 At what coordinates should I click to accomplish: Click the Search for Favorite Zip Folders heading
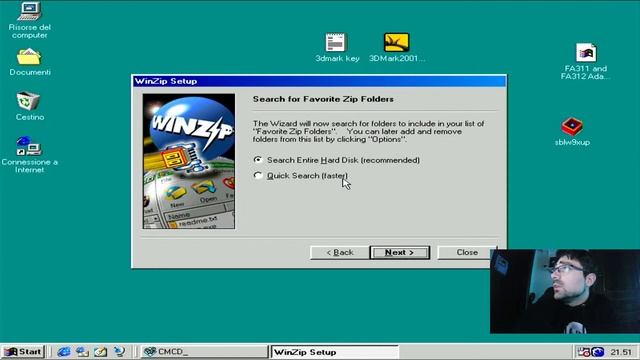click(x=323, y=99)
